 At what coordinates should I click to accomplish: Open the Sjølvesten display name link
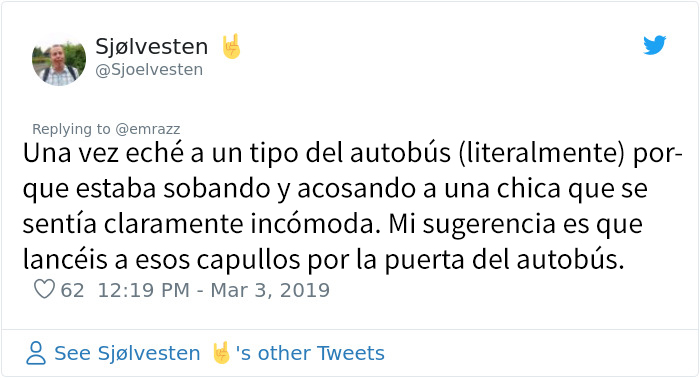(152, 46)
